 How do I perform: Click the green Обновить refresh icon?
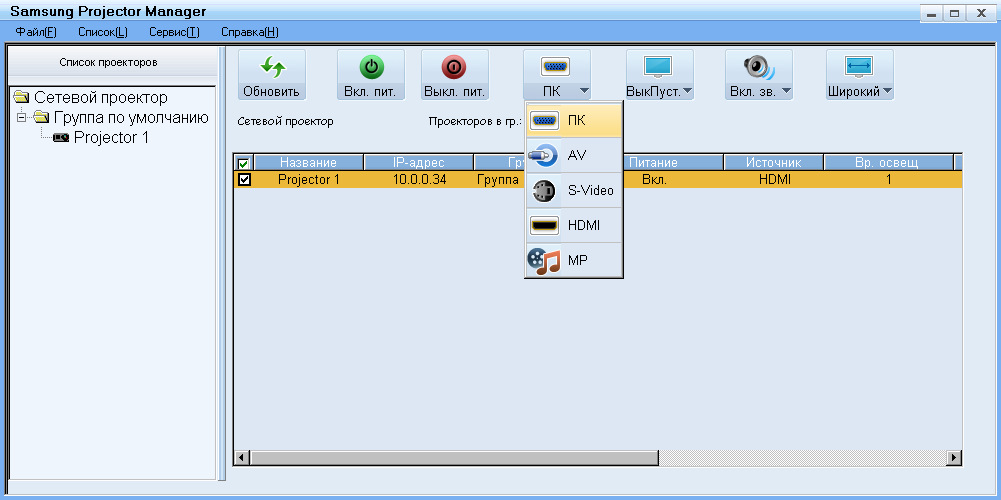point(271,67)
